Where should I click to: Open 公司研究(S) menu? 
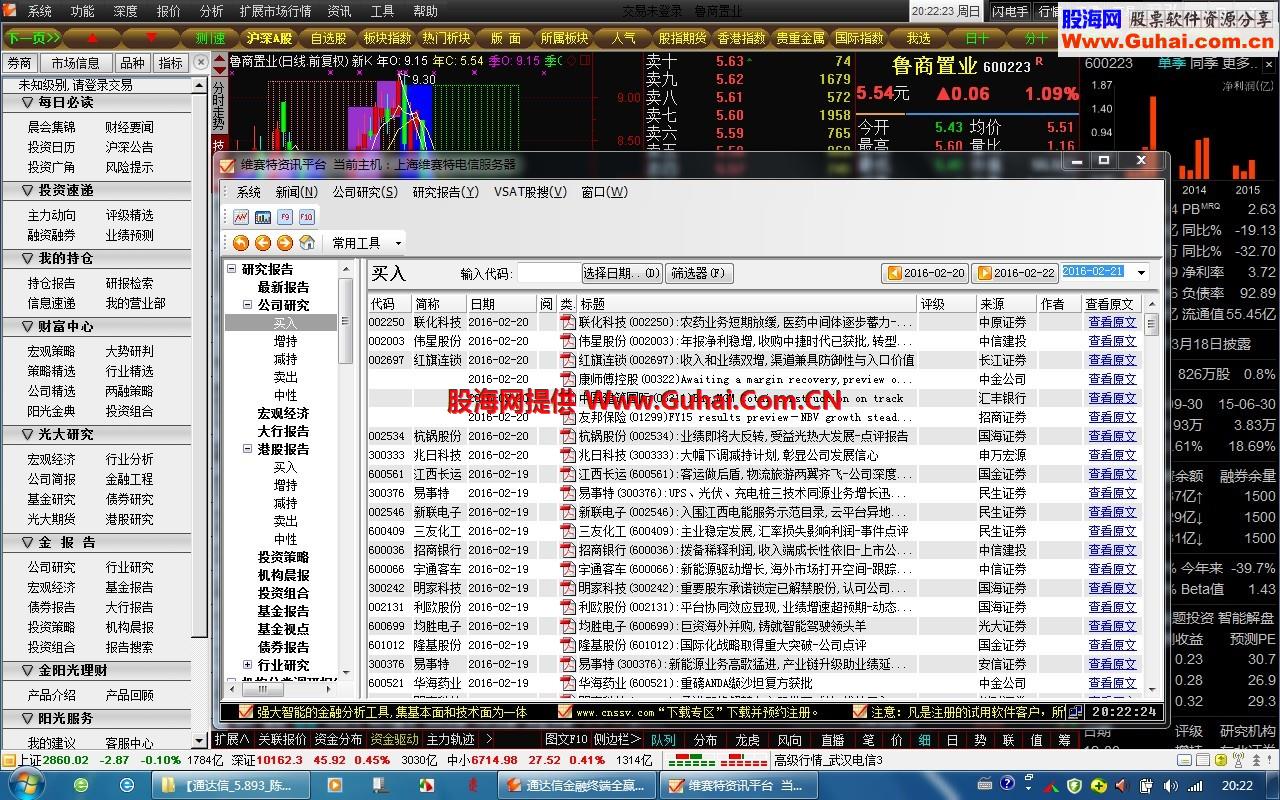[x=364, y=192]
